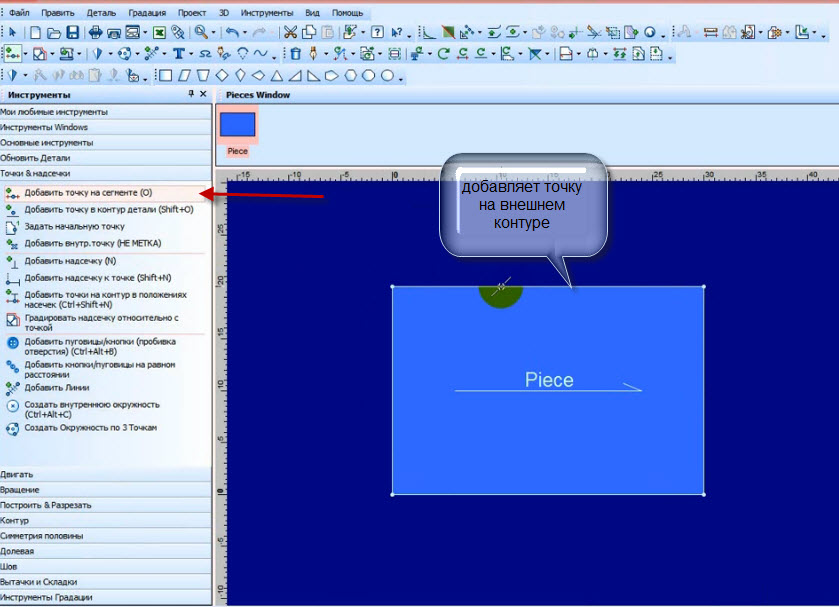Screen dimensions: 839x607
Task: Select the Piece thumbnail in Pieces Window
Action: point(238,124)
